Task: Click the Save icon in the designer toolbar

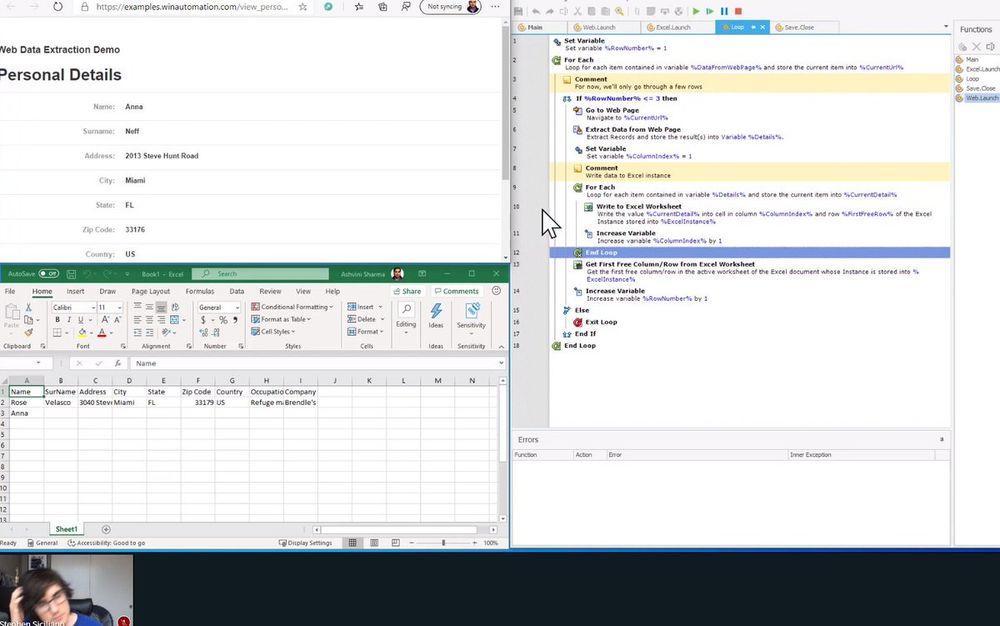Action: coord(518,11)
